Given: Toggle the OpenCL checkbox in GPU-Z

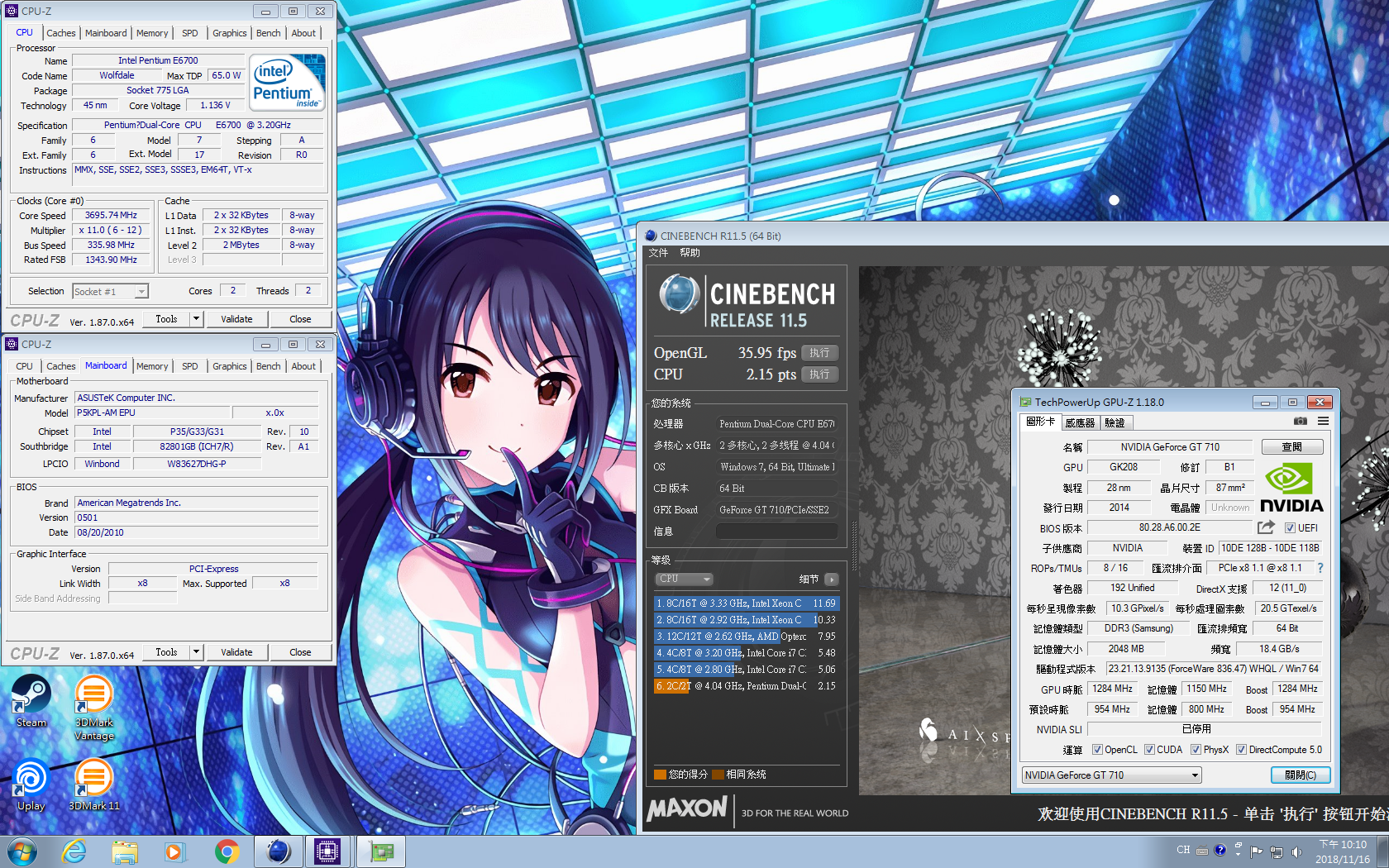Looking at the screenshot, I should pos(1097,750).
